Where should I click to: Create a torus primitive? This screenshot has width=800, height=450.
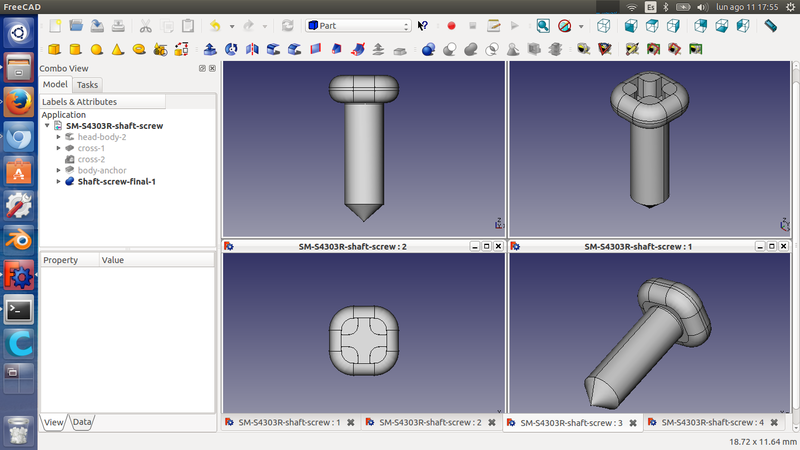[140, 48]
